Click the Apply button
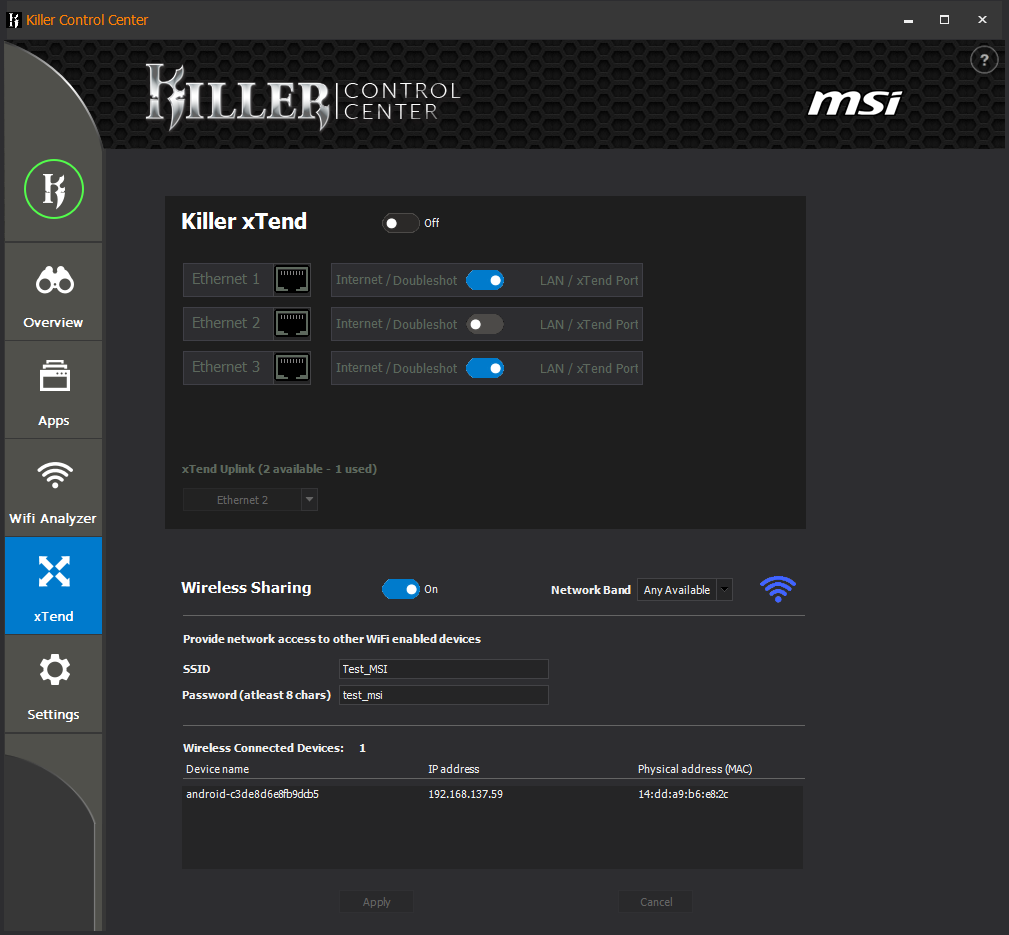 click(376, 902)
